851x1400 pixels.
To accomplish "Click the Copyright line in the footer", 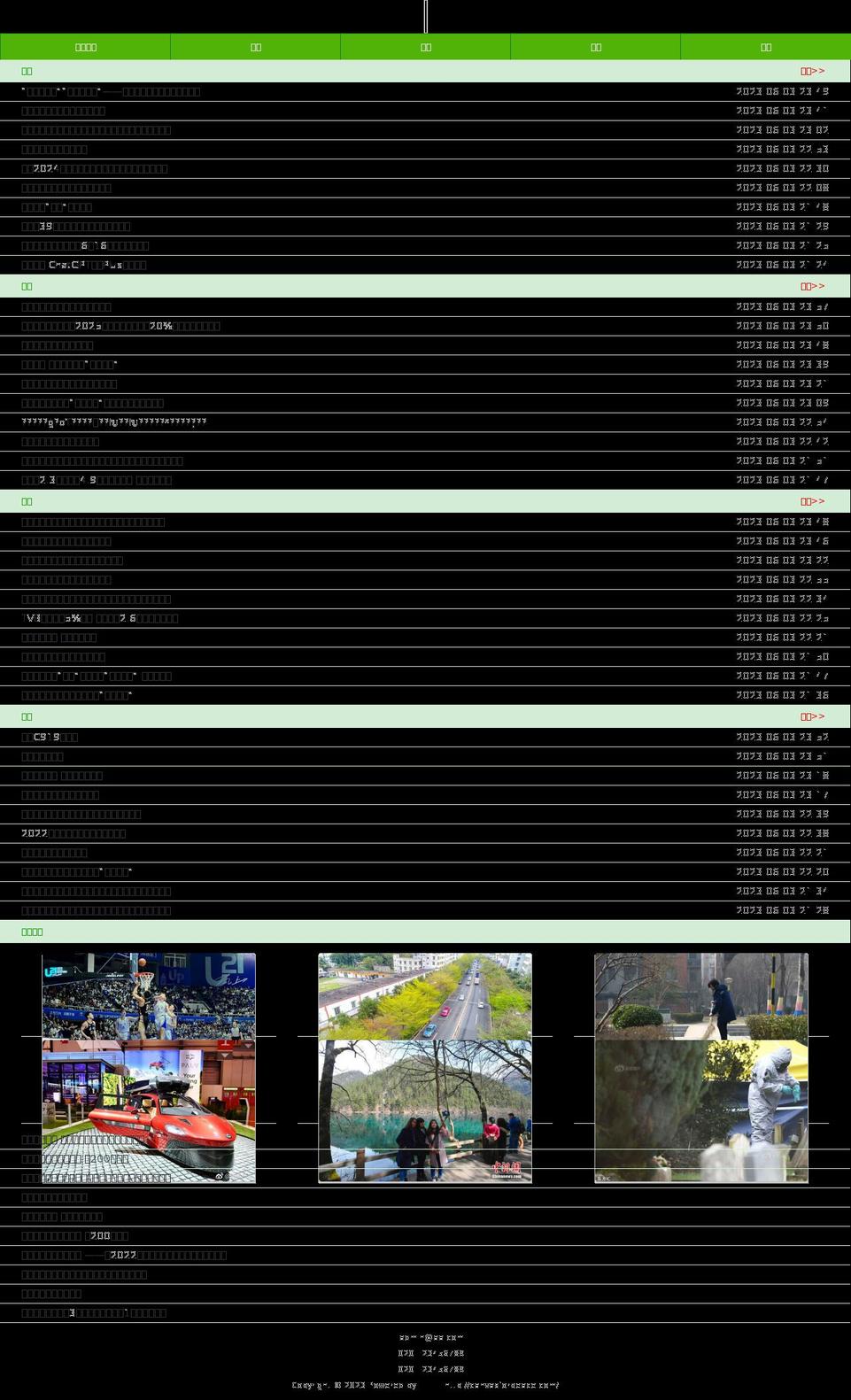I will pos(425,1385).
